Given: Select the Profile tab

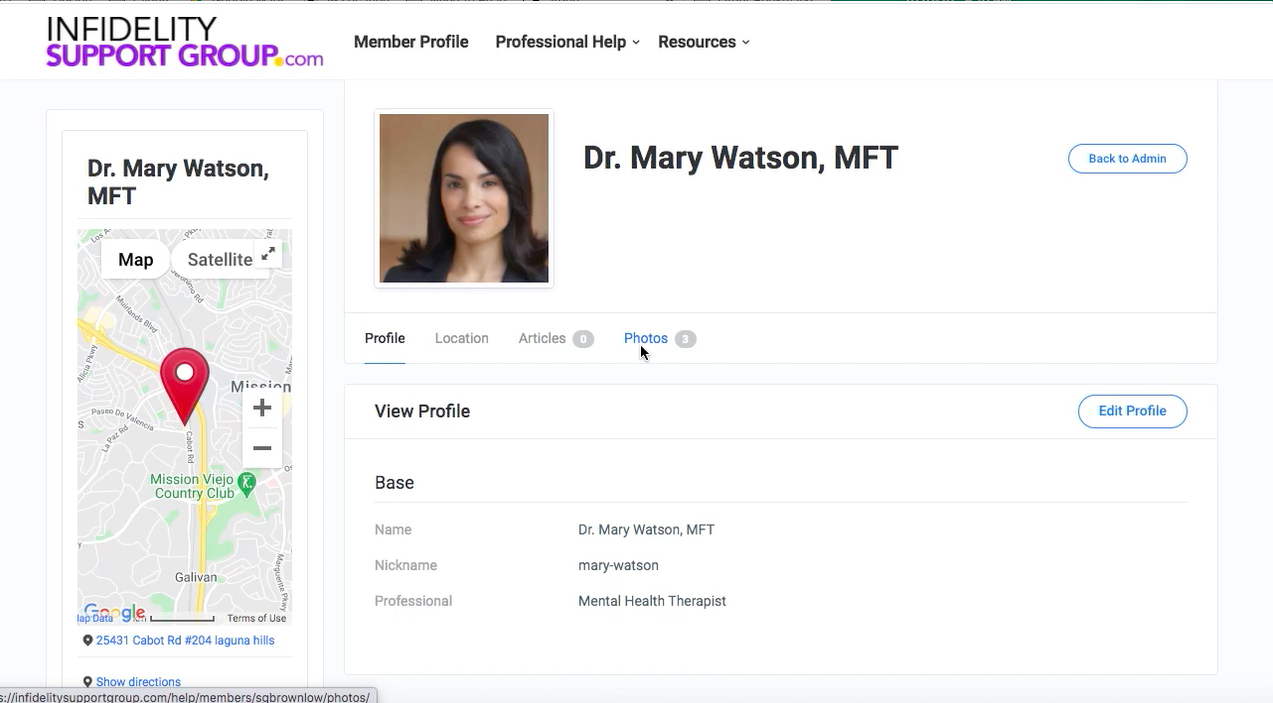Looking at the screenshot, I should [385, 339].
